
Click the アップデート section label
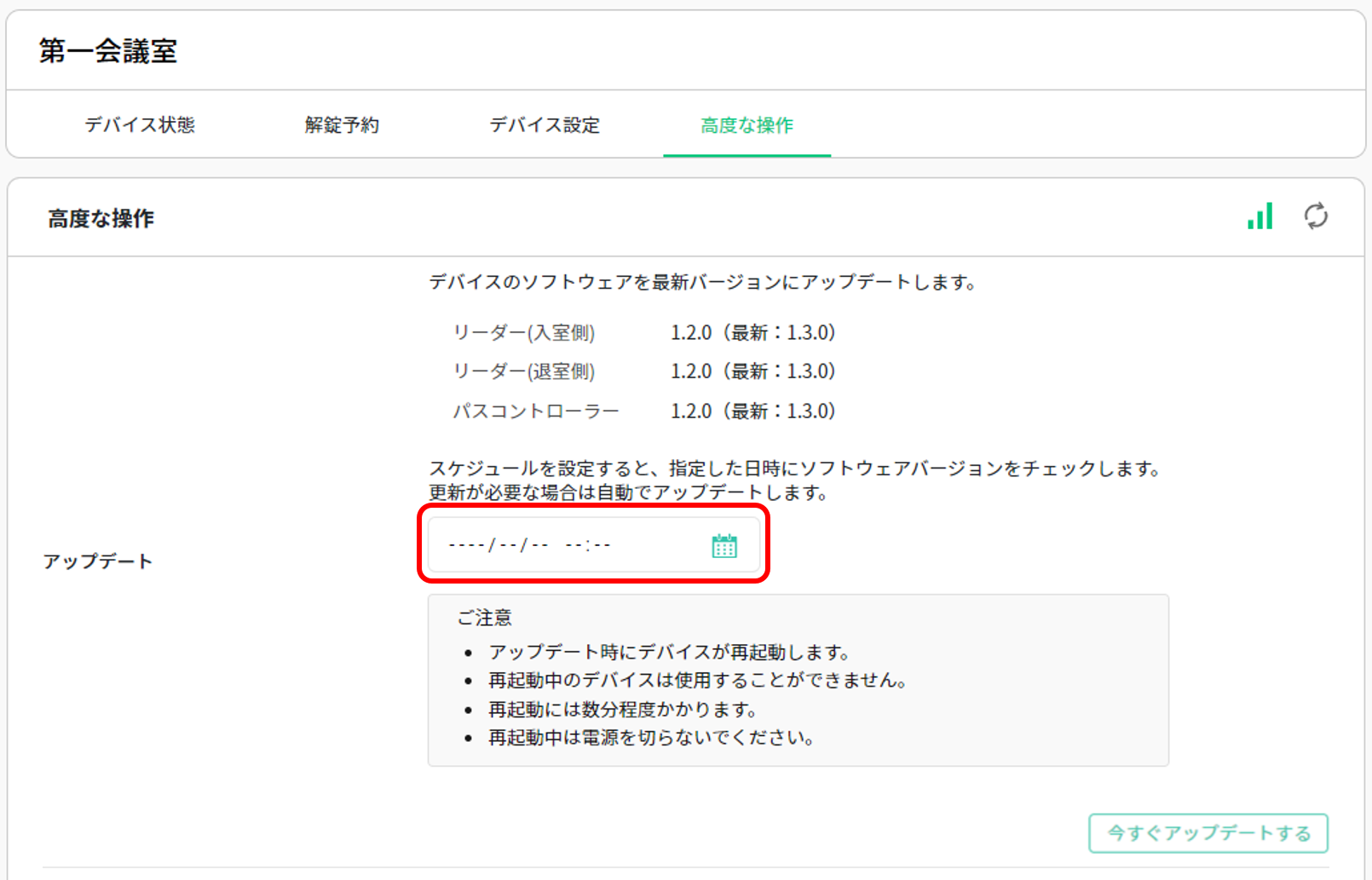(99, 561)
